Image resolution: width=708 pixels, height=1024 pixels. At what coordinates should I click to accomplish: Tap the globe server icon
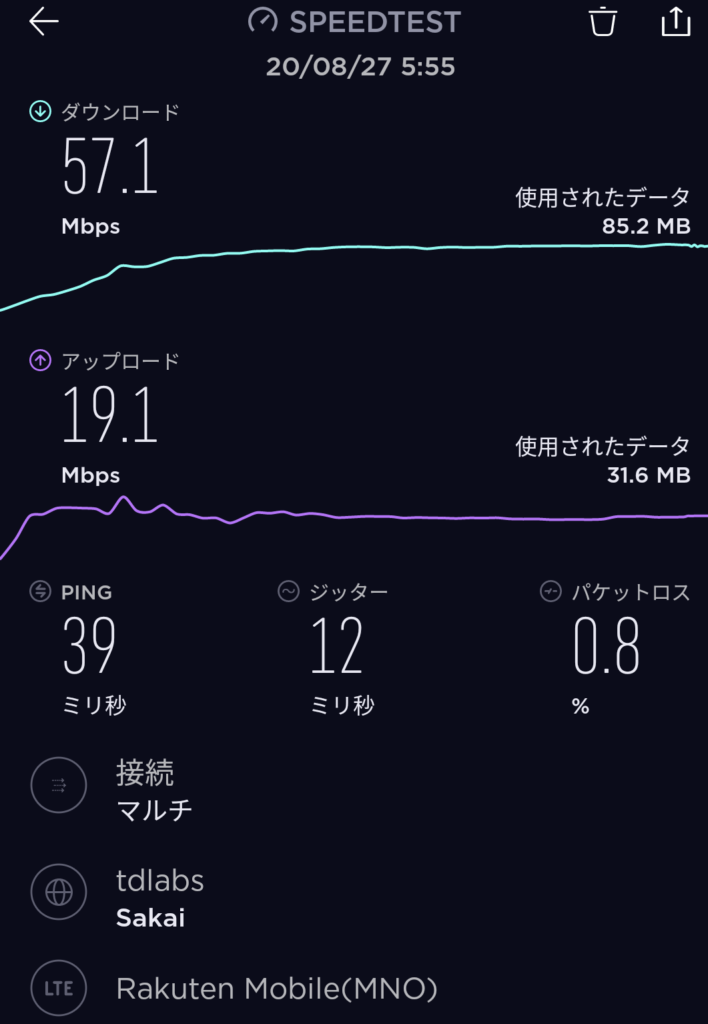(59, 892)
